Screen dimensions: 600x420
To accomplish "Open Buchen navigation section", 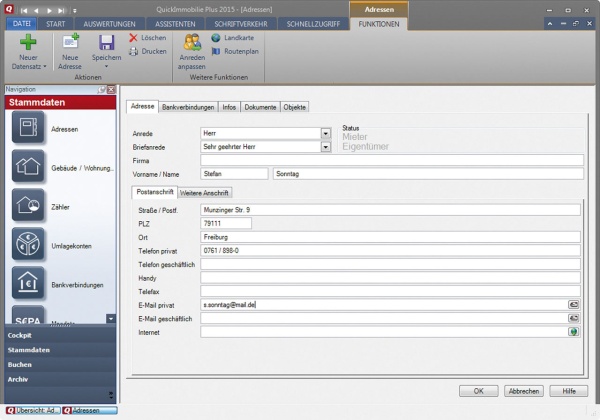I will tap(60, 365).
